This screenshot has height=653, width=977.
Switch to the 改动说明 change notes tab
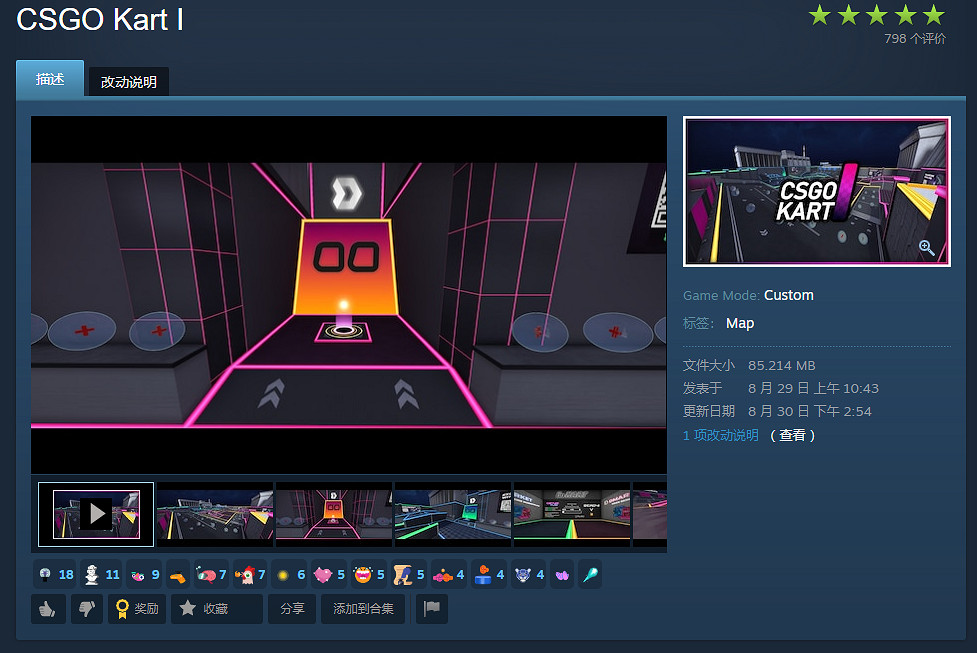pyautogui.click(x=129, y=82)
